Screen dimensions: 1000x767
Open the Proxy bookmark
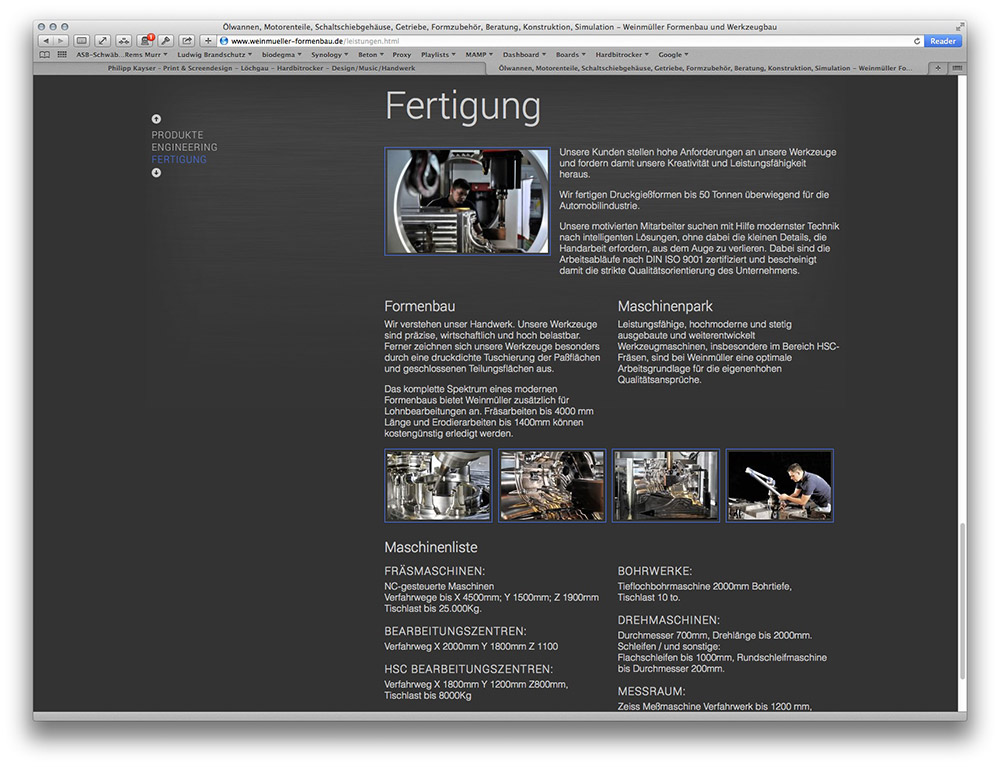[402, 55]
